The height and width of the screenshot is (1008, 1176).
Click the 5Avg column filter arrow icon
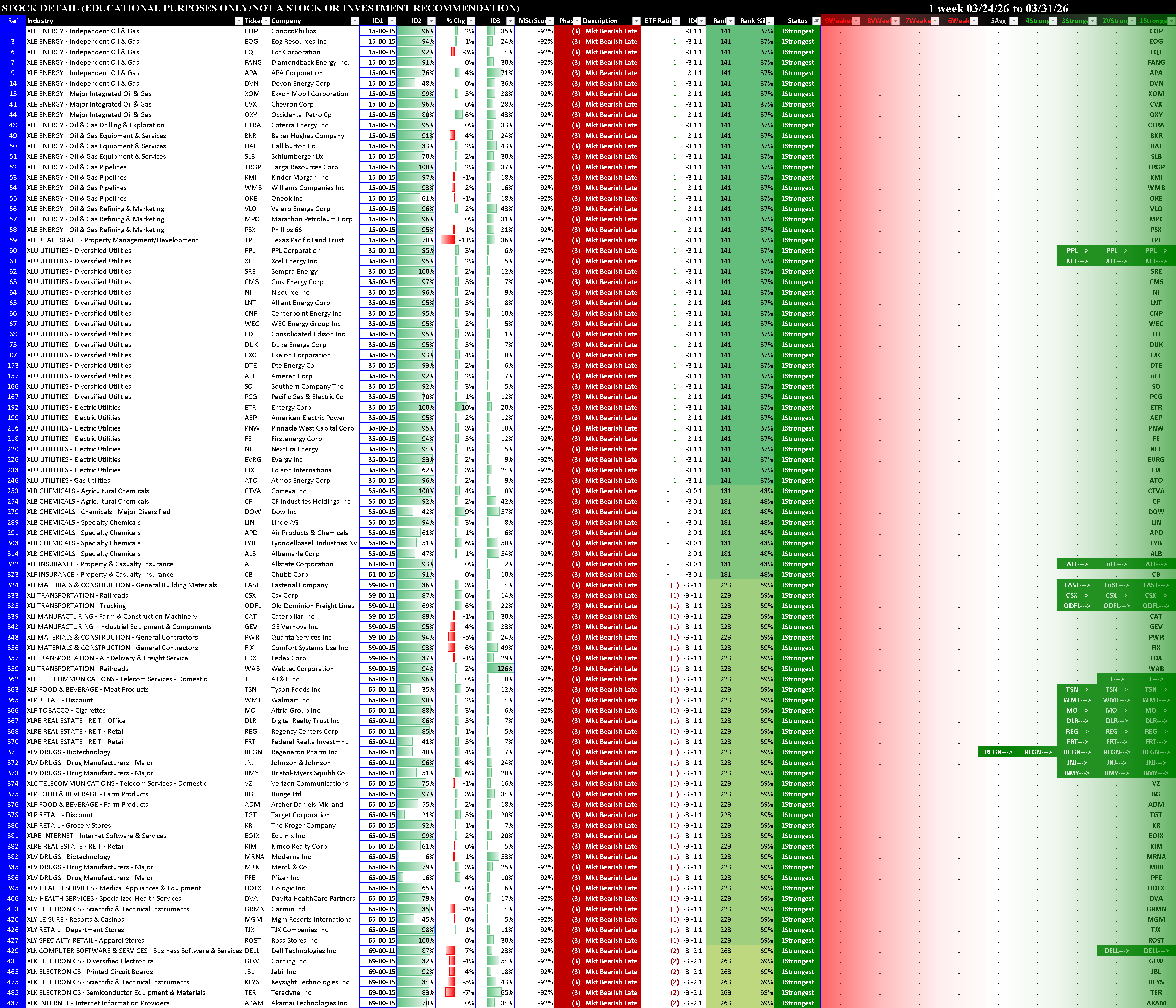[x=1013, y=21]
